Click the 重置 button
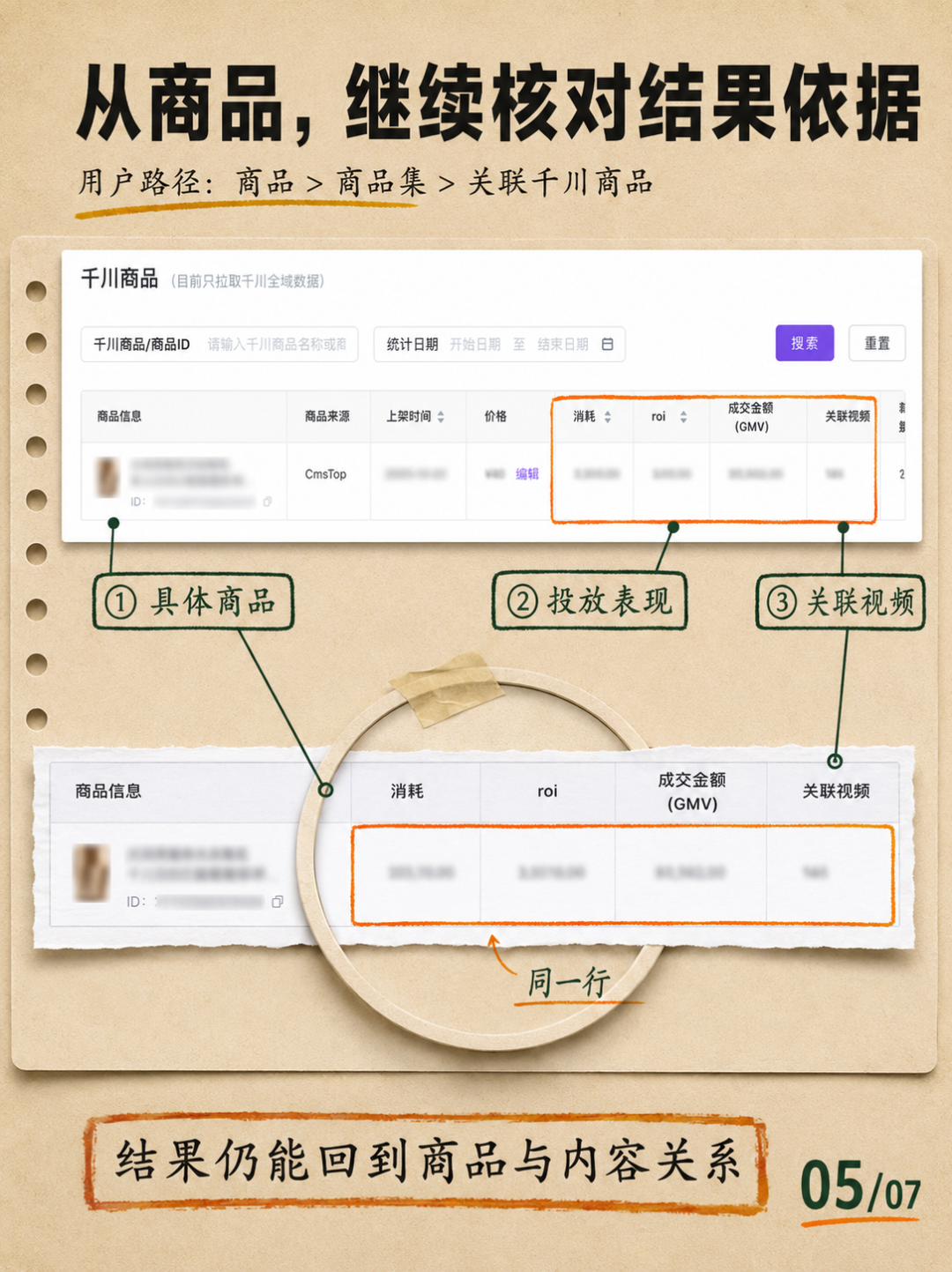Image resolution: width=952 pixels, height=1272 pixels. (x=877, y=343)
